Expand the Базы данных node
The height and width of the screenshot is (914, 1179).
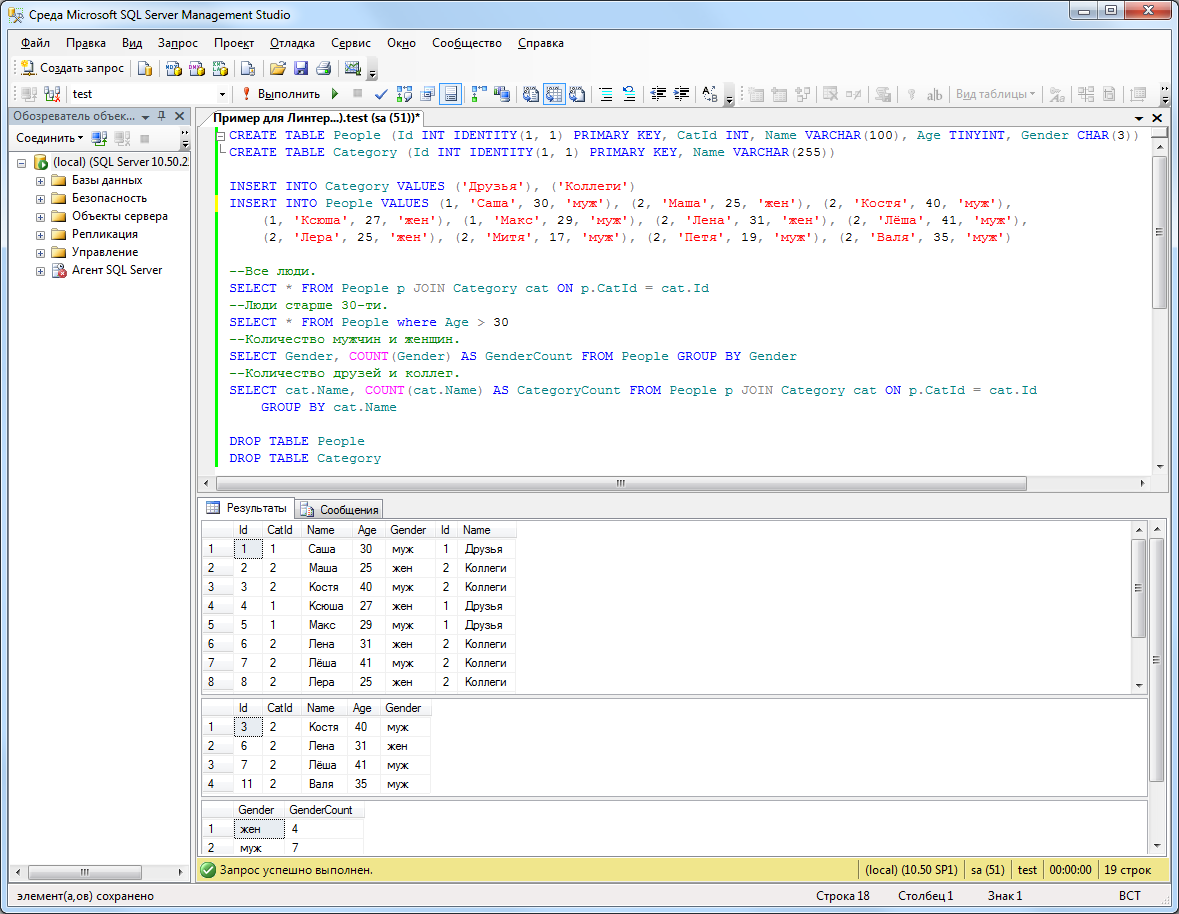pos(41,181)
